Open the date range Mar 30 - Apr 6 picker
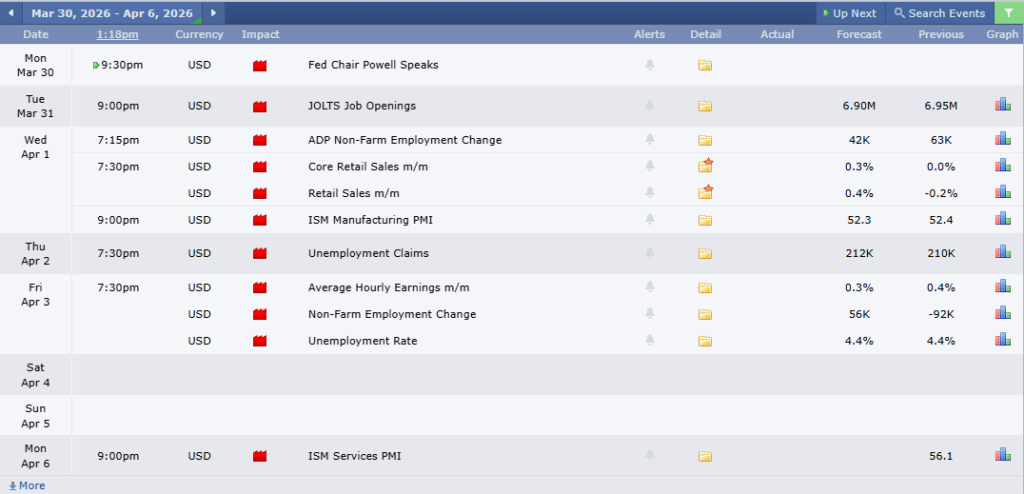Screen dimensions: 1024x494 114,13
